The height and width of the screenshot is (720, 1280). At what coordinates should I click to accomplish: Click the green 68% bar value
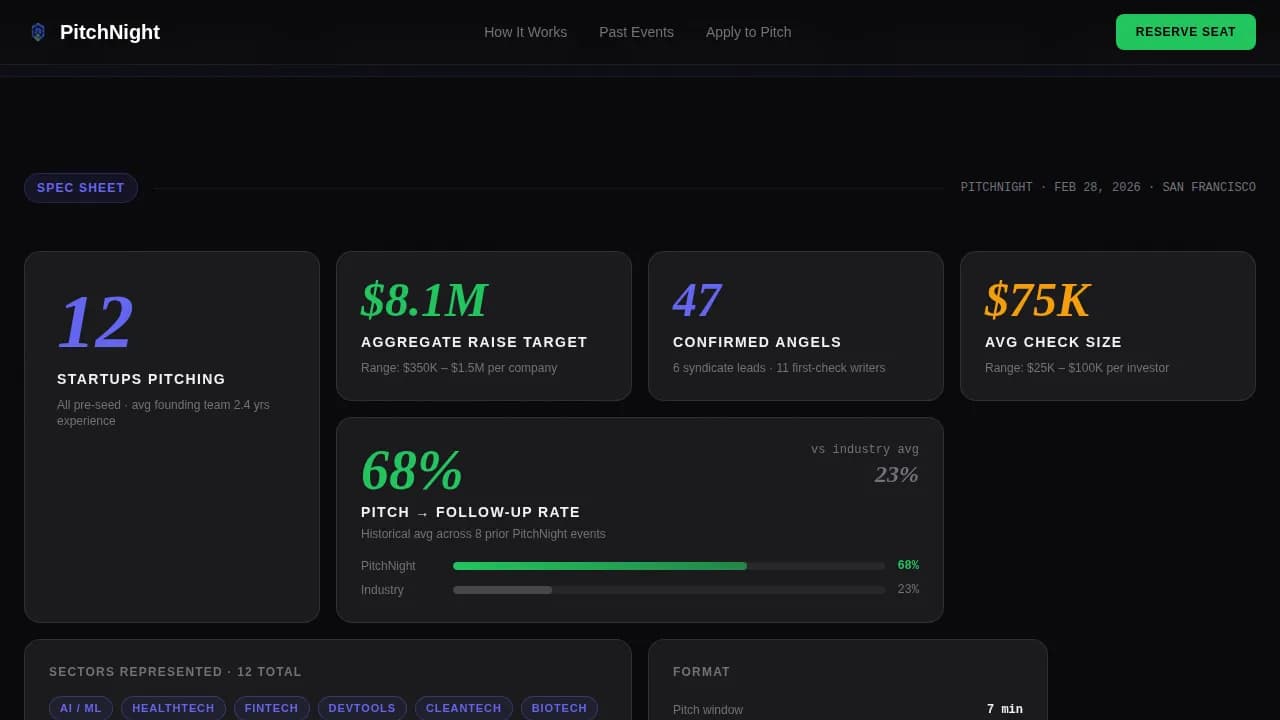(908, 566)
